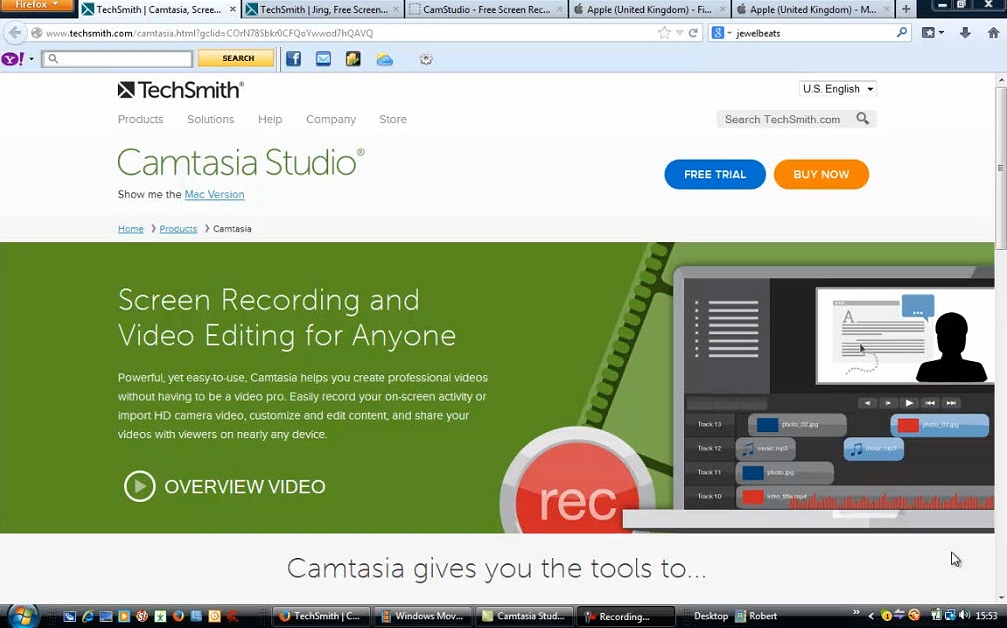Click the Yahoo logo in the toolbar
This screenshot has width=1007, height=628.
point(13,59)
